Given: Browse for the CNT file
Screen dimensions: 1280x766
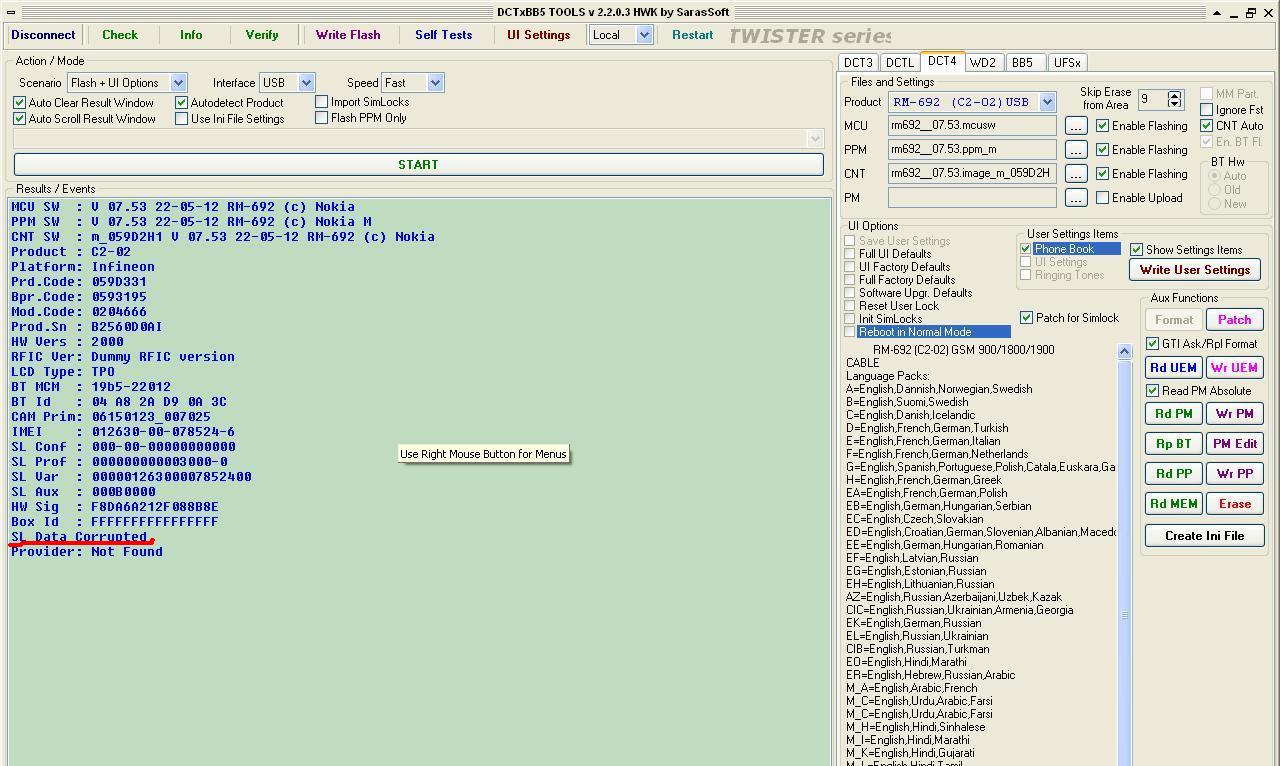Looking at the screenshot, I should pos(1075,174).
